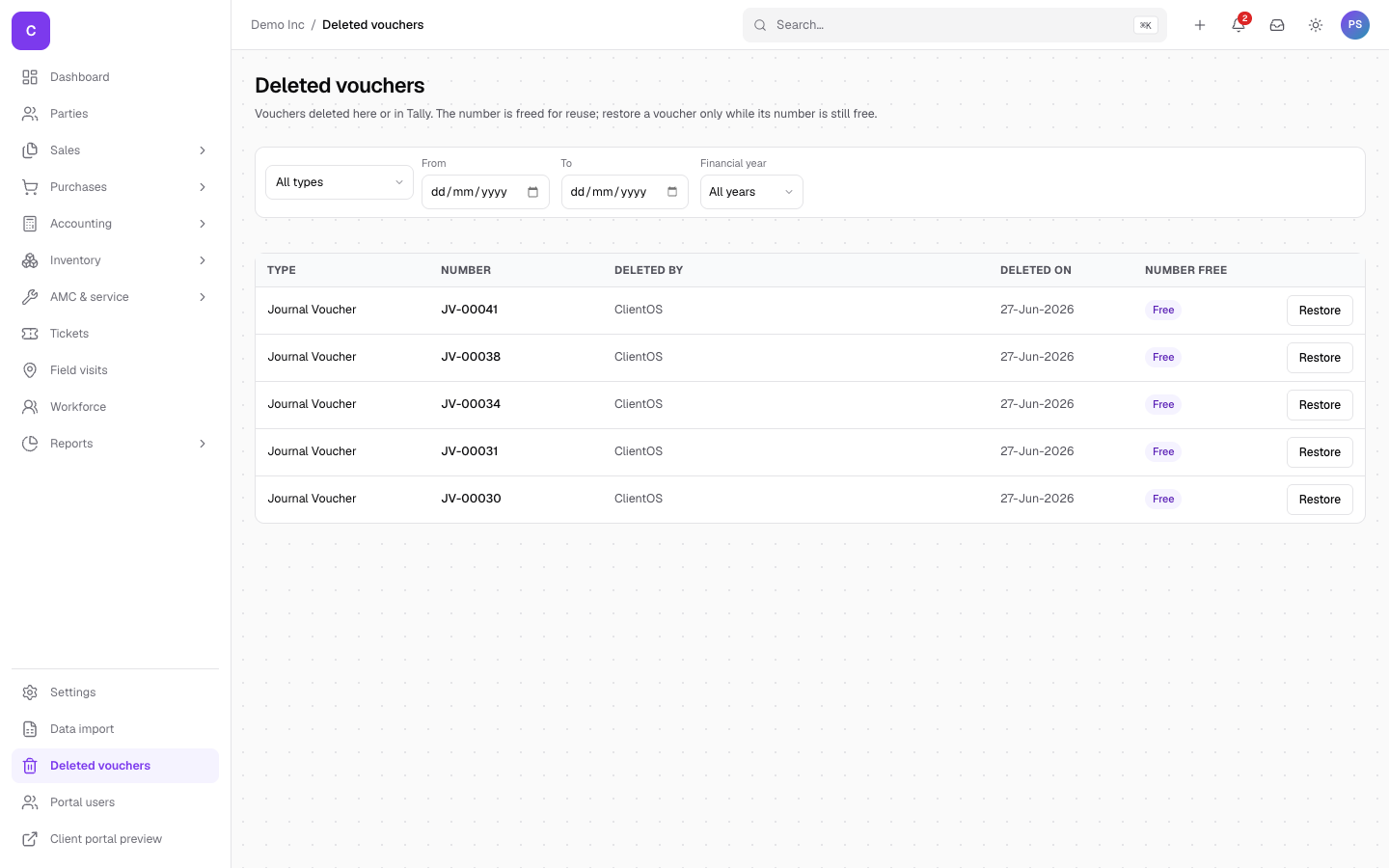The image size is (1389, 868).
Task: Click the Purchases cart icon
Action: coord(30,187)
